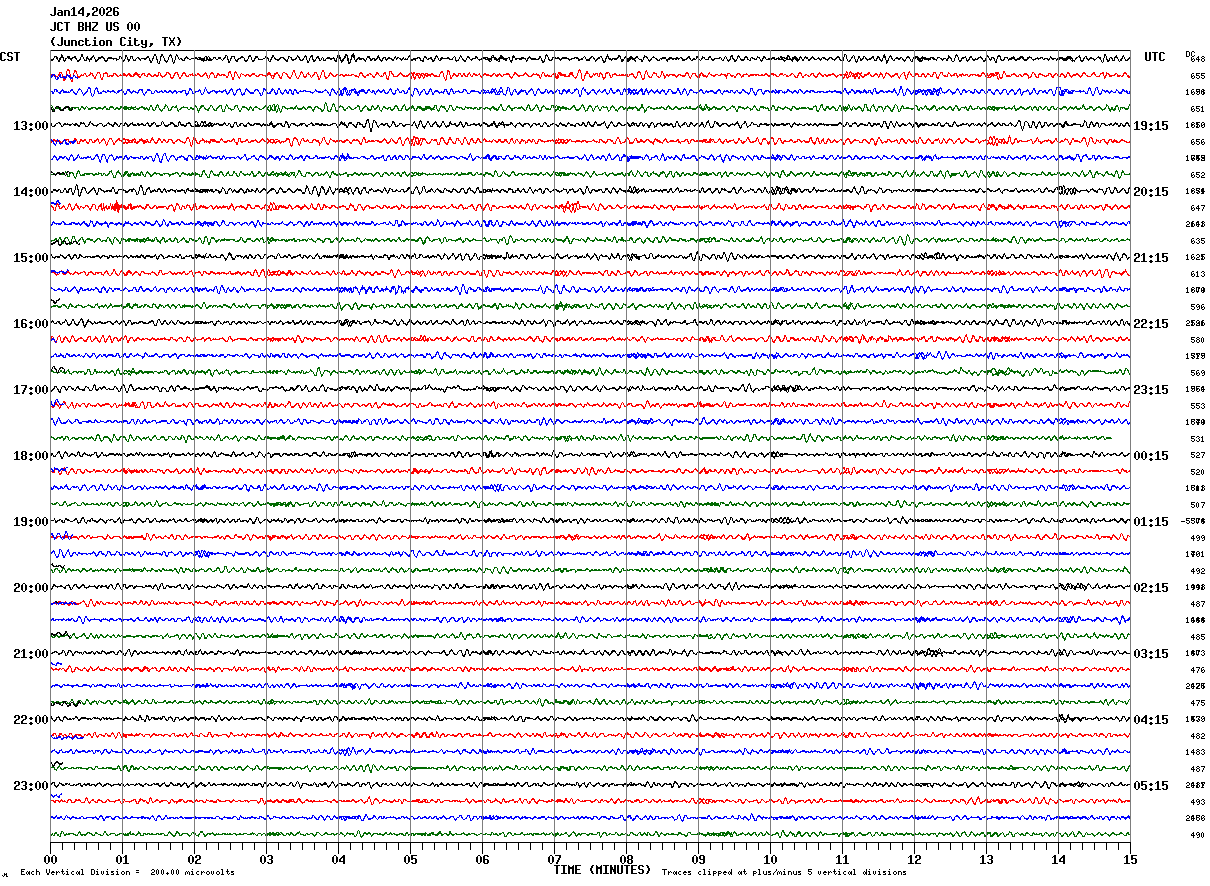
Task: Click the 200.00 microvolts vertical division note
Action: point(127,873)
